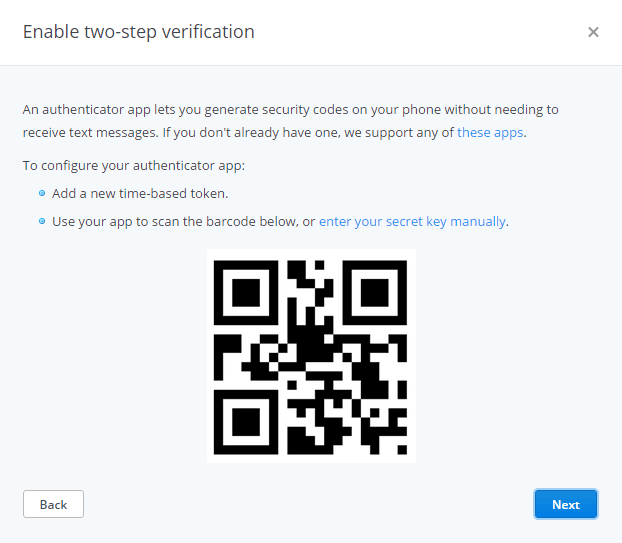Click the bullet beside "Use your app to scan"

click(x=42, y=221)
